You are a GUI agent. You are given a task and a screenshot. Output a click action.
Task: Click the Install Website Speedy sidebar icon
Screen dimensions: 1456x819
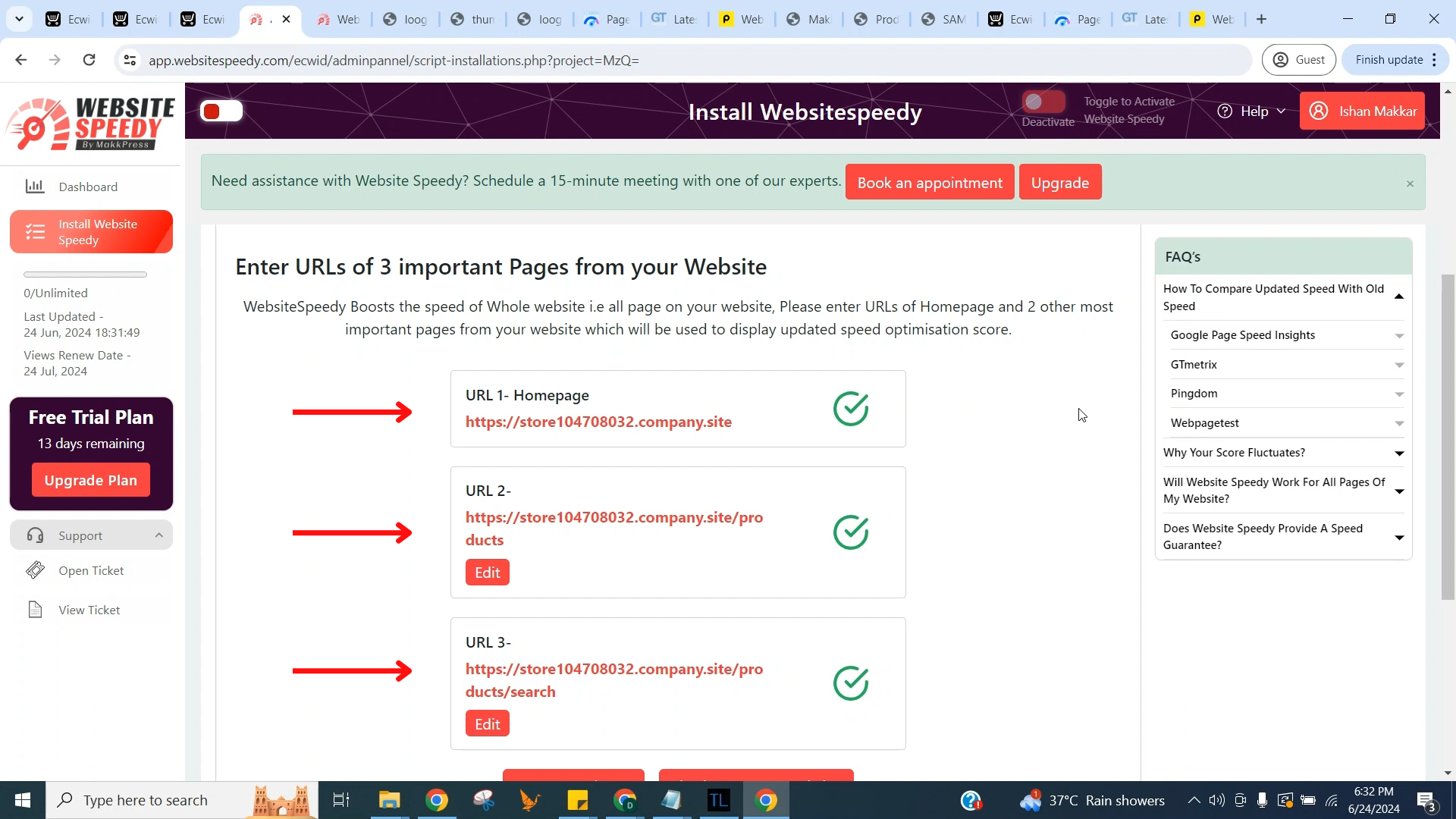coord(35,232)
